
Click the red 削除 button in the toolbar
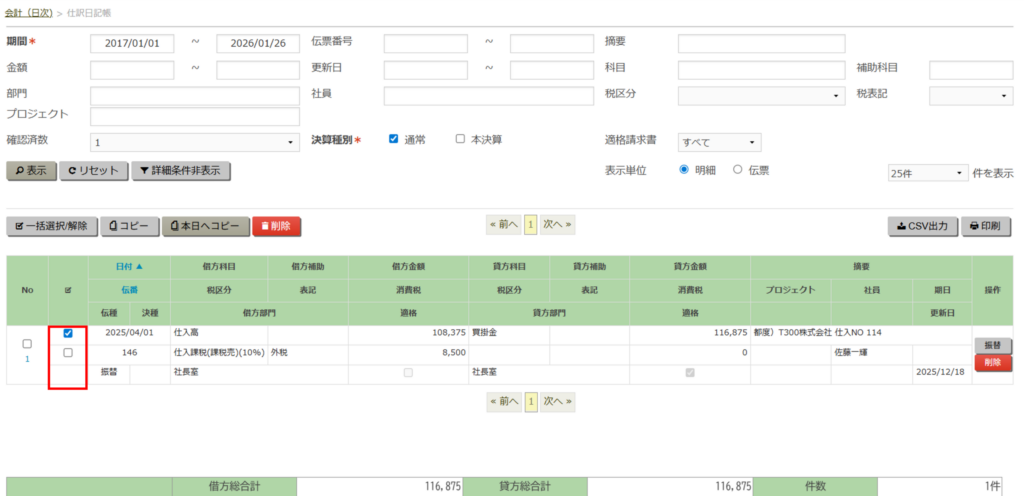point(276,226)
